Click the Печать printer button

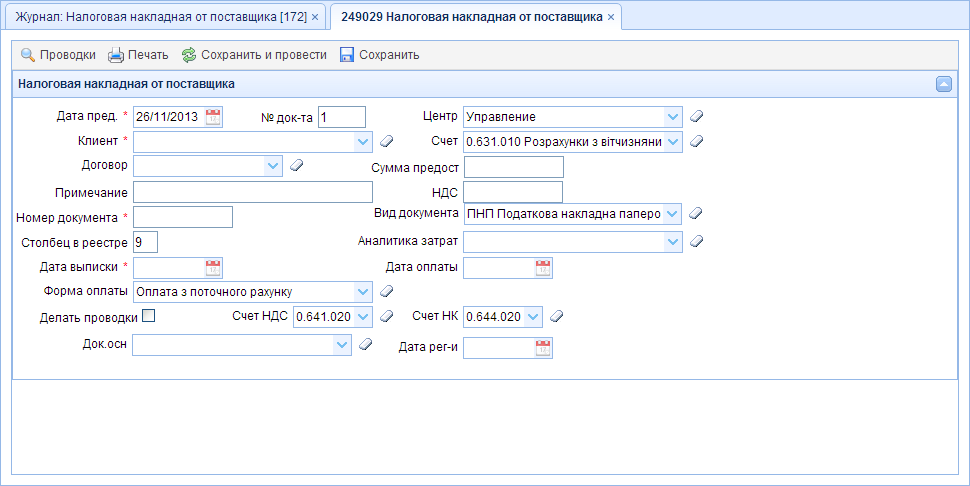coord(138,55)
